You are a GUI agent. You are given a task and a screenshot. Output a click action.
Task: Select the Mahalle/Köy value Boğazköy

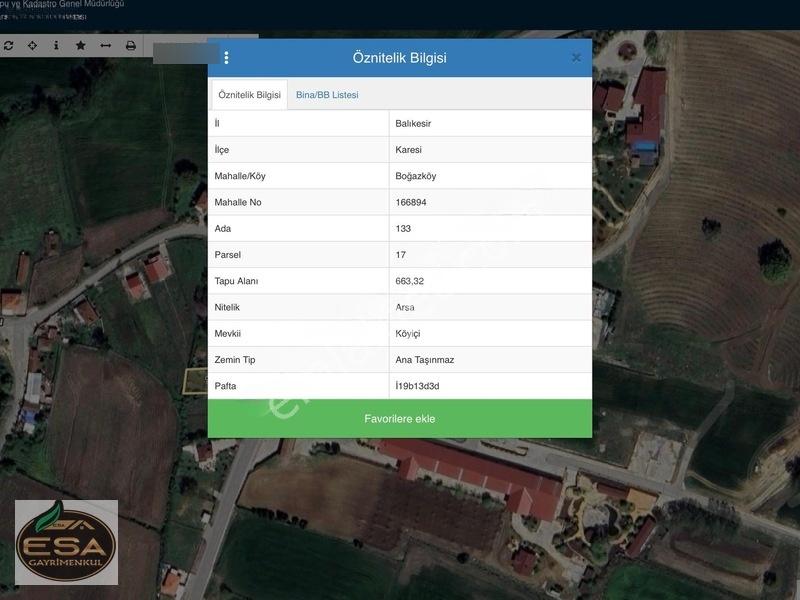pyautogui.click(x=416, y=177)
